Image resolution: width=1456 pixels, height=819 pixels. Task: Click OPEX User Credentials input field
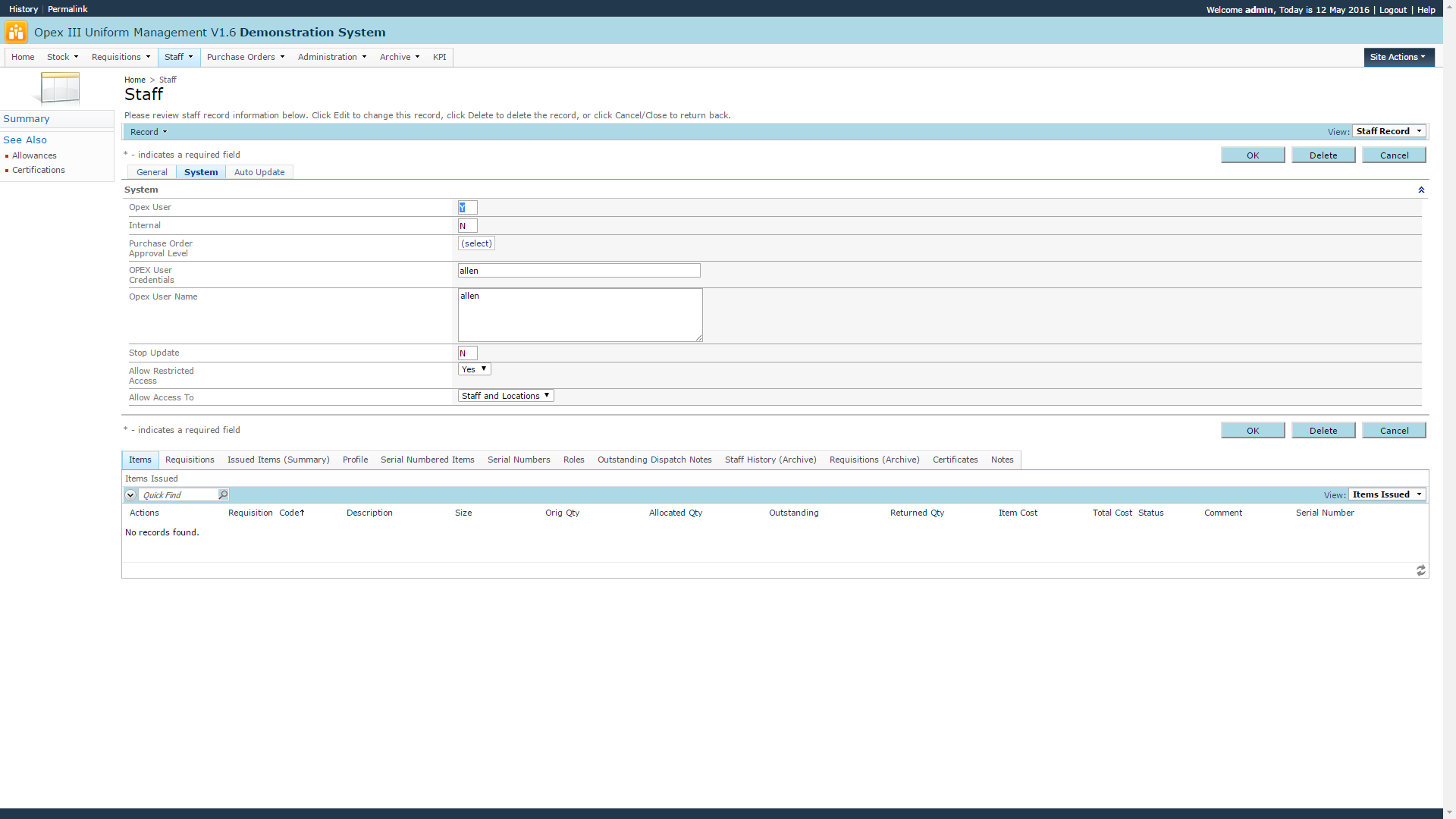[579, 271]
